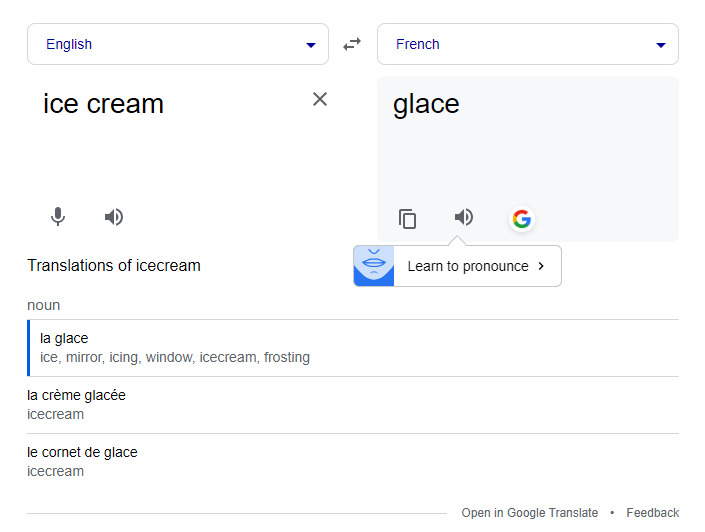The image size is (705, 532).
Task: Open in Google Translate link
Action: pyautogui.click(x=529, y=513)
